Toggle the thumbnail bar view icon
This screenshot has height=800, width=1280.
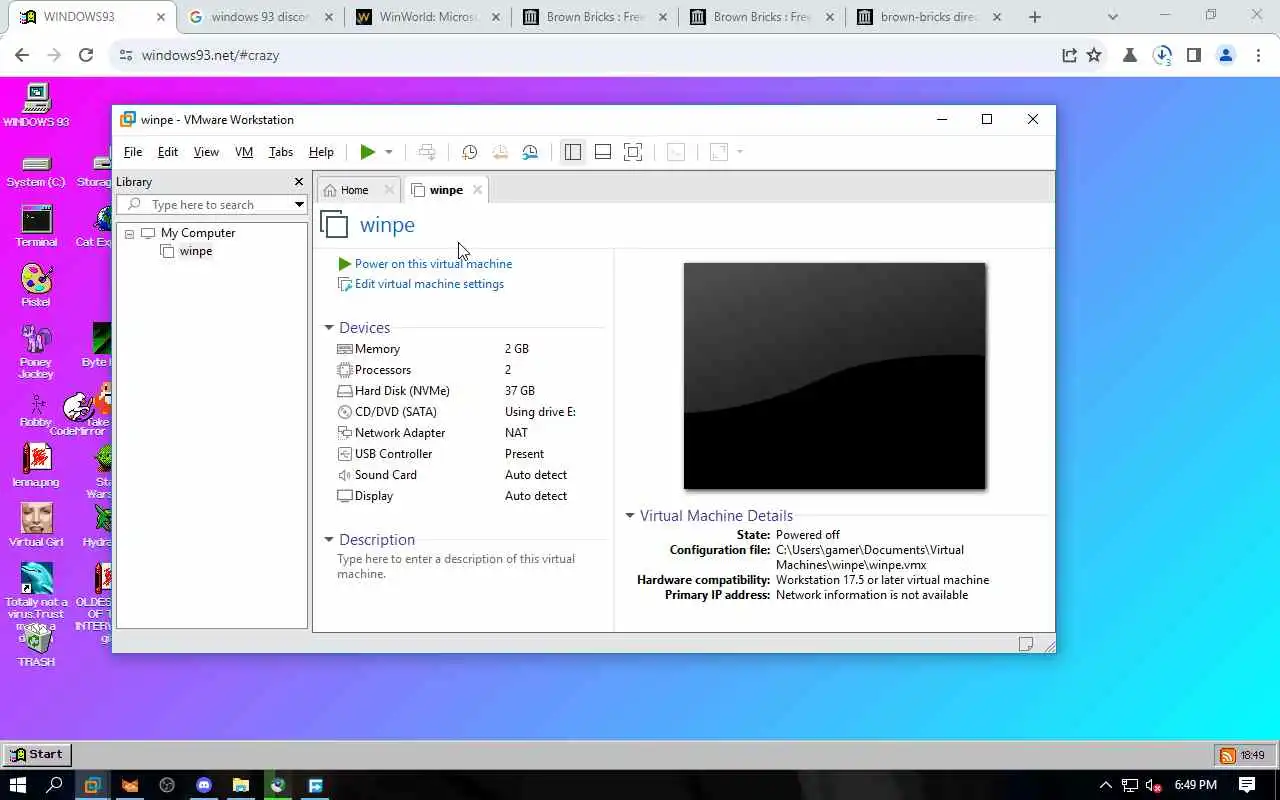pyautogui.click(x=603, y=152)
